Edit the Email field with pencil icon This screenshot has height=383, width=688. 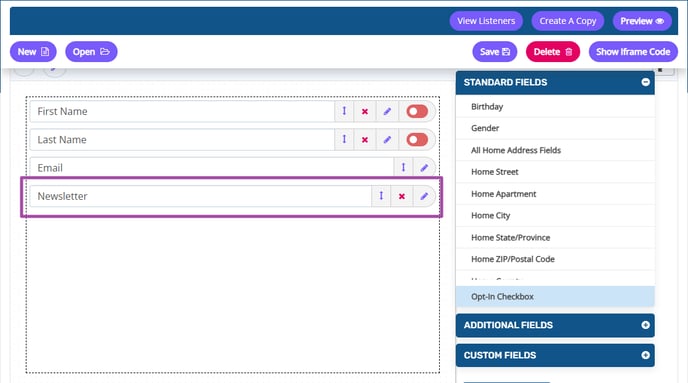424,168
